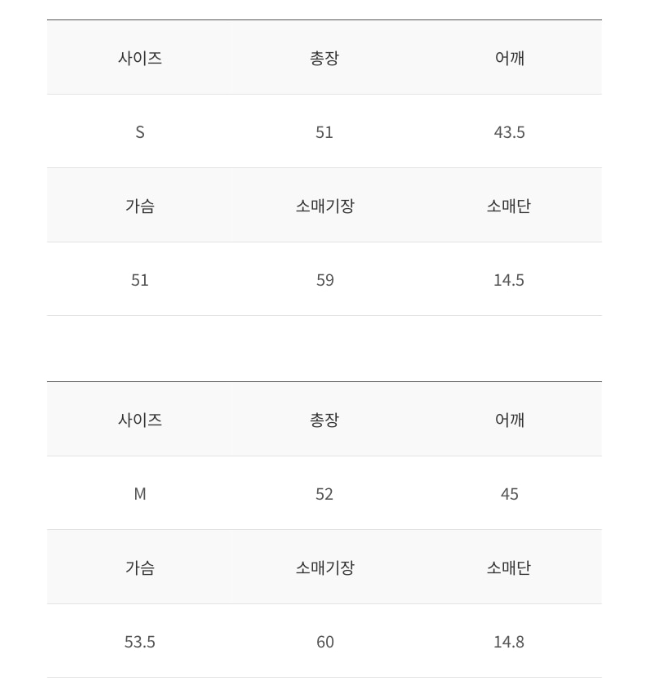Click the 51 under 총장 header
The height and width of the screenshot is (684, 650).
(x=325, y=132)
